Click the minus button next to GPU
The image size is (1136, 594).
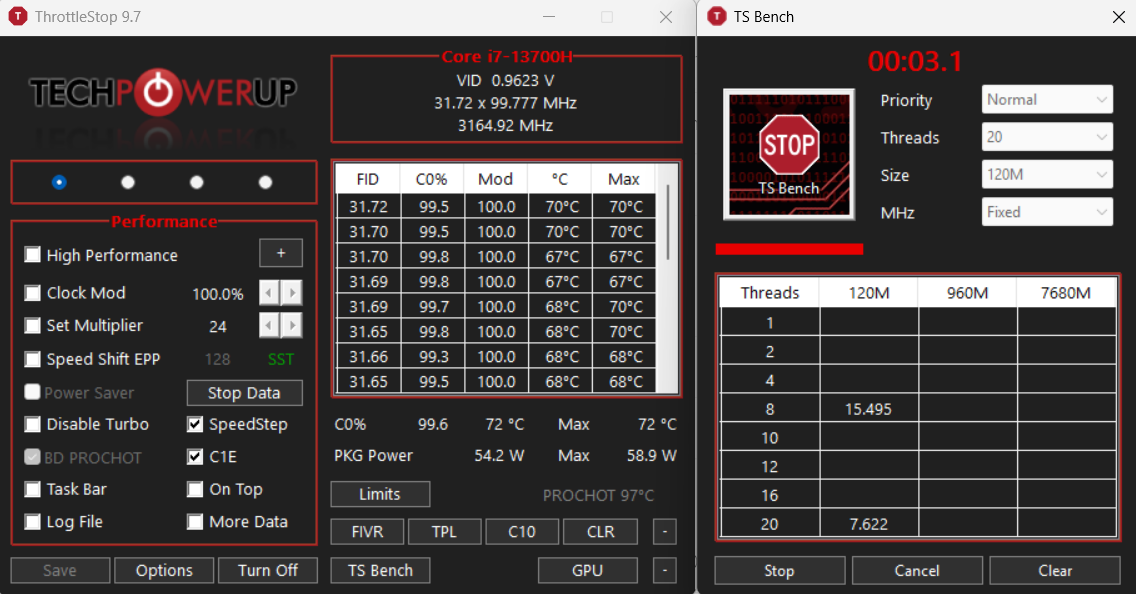click(664, 571)
